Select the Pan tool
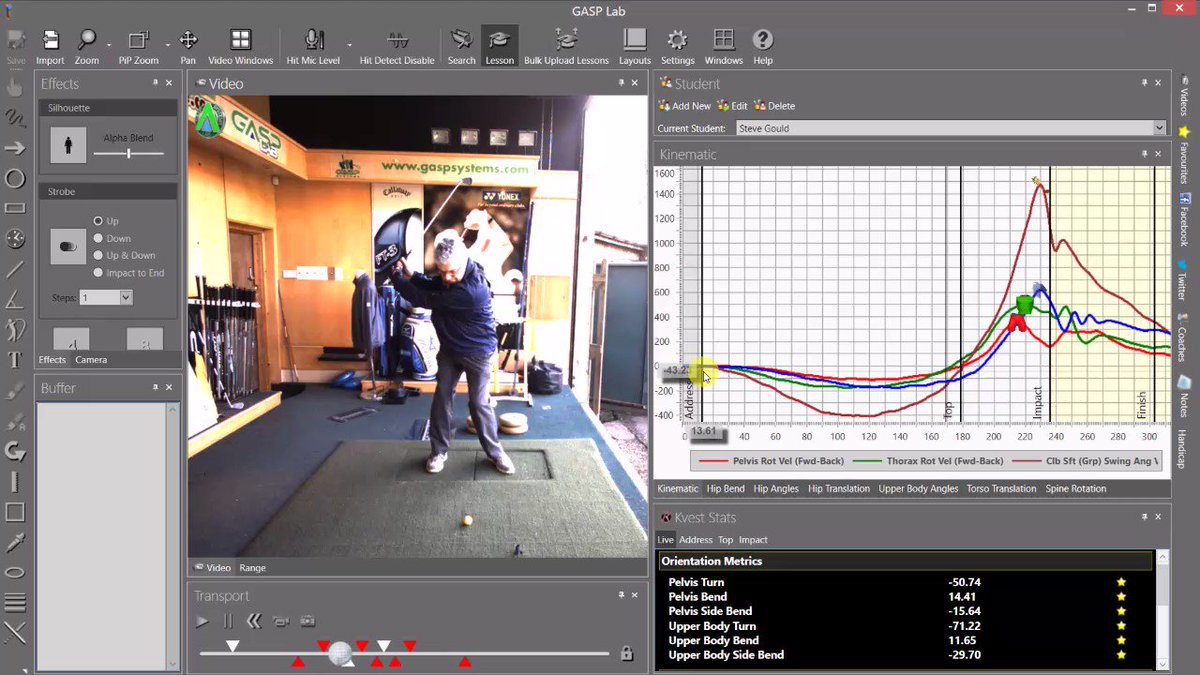Viewport: 1200px width, 675px height. pyautogui.click(x=188, y=47)
